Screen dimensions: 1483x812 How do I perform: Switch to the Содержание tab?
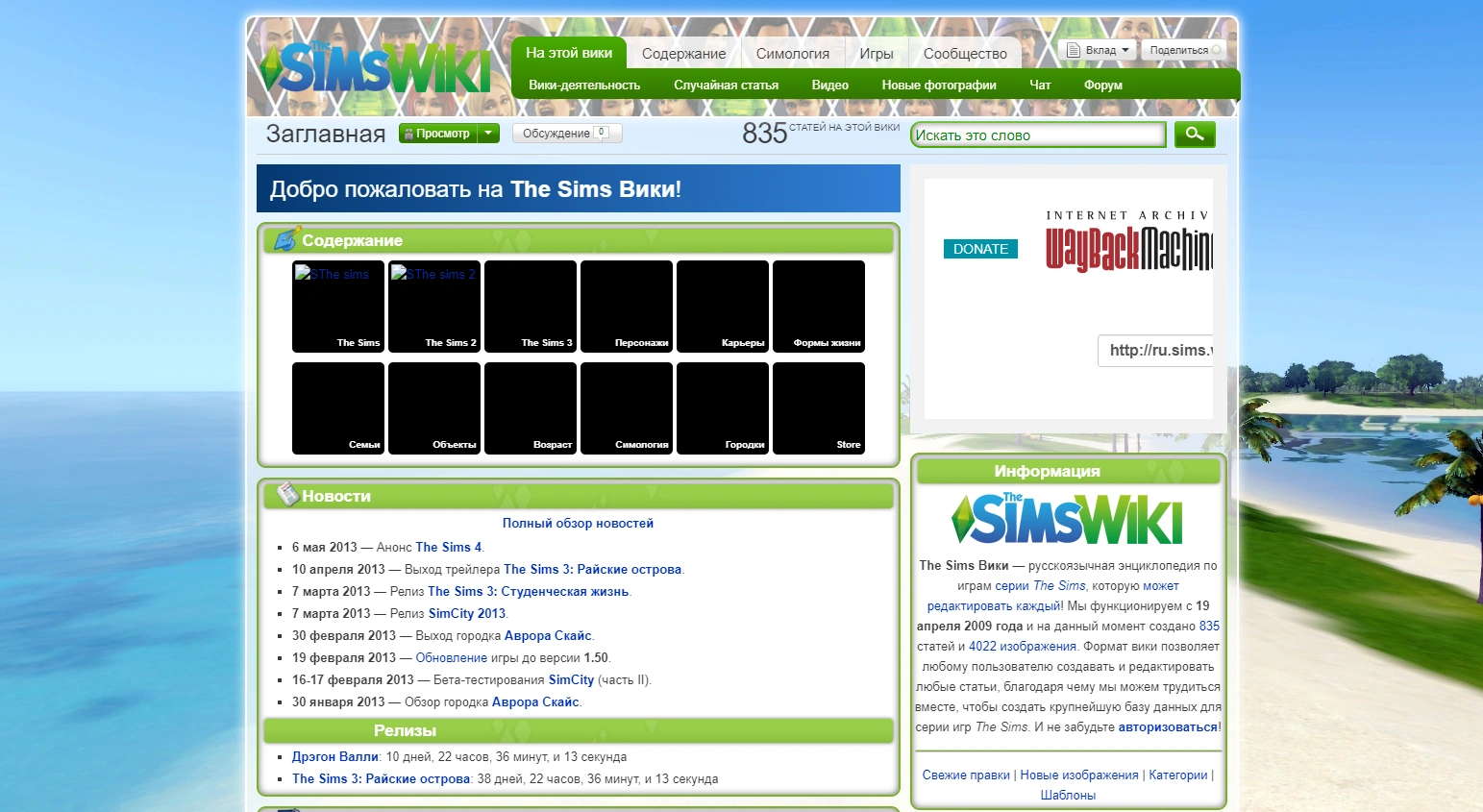684,54
